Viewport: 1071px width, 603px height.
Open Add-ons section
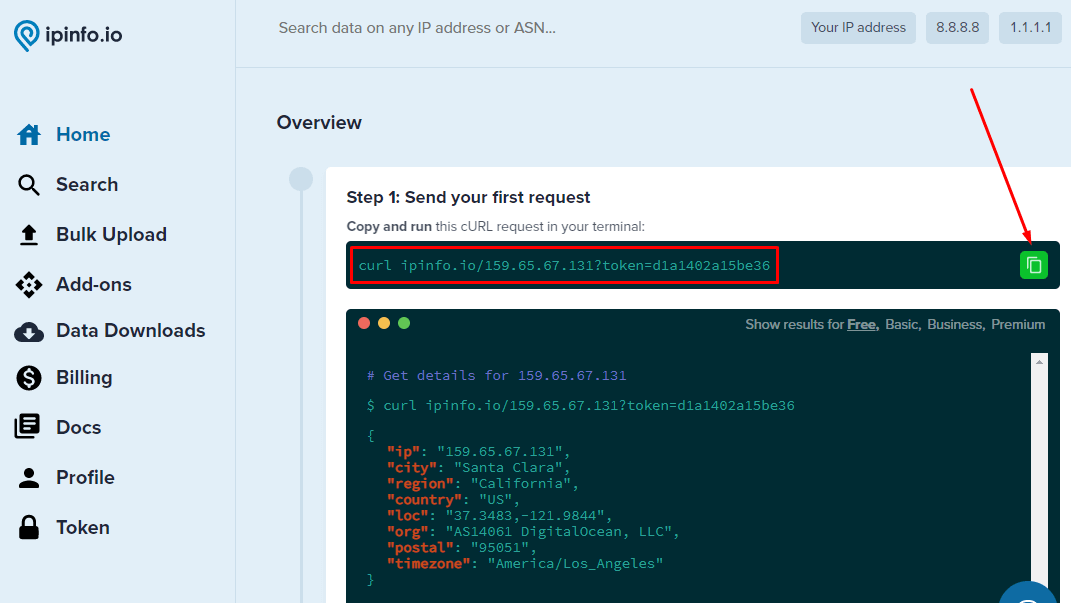pos(94,285)
